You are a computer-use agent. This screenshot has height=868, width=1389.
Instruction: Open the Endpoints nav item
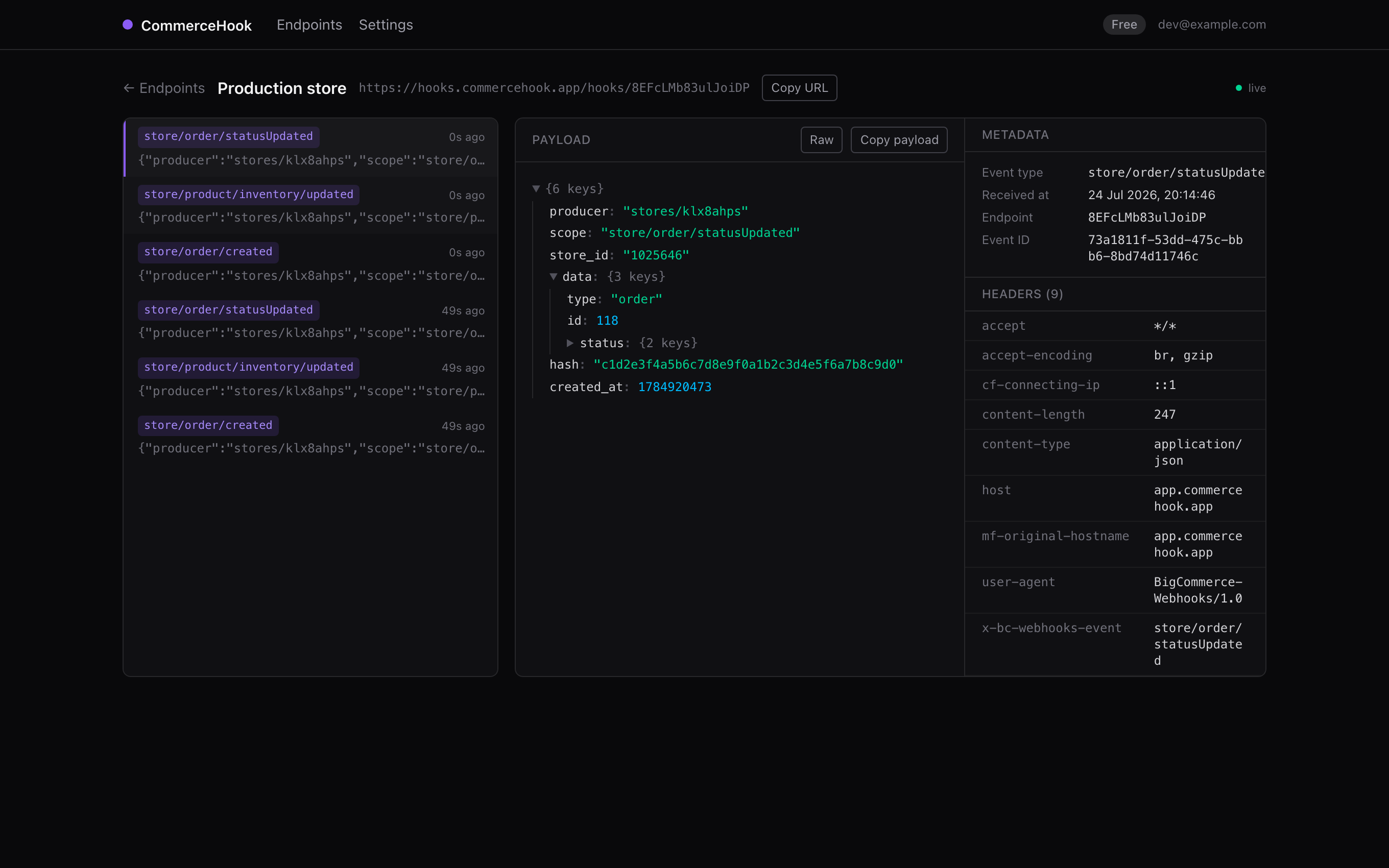309,25
